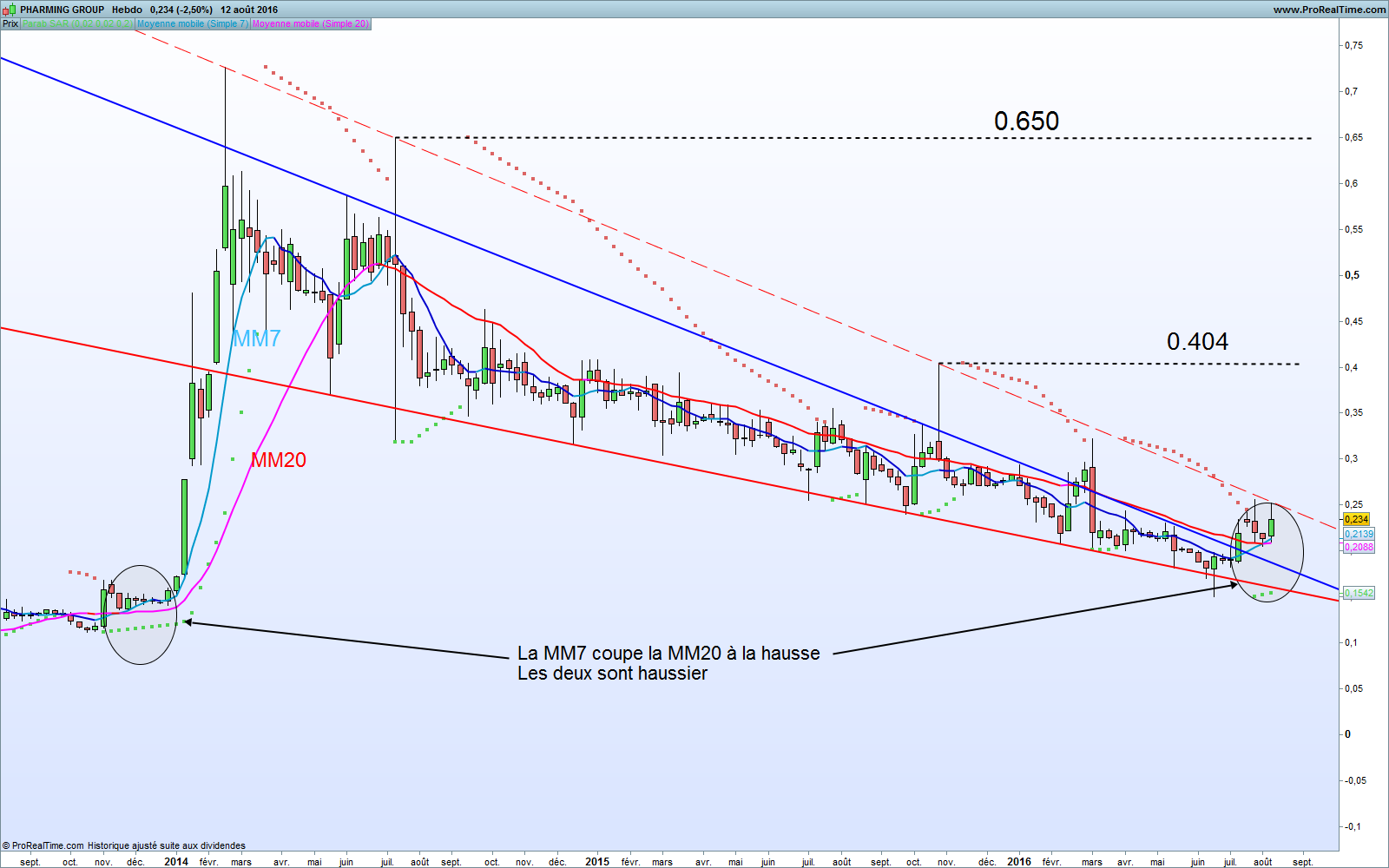This screenshot has width=1389, height=868.
Task: Click the 12 août 2016 date label
Action: point(249,10)
